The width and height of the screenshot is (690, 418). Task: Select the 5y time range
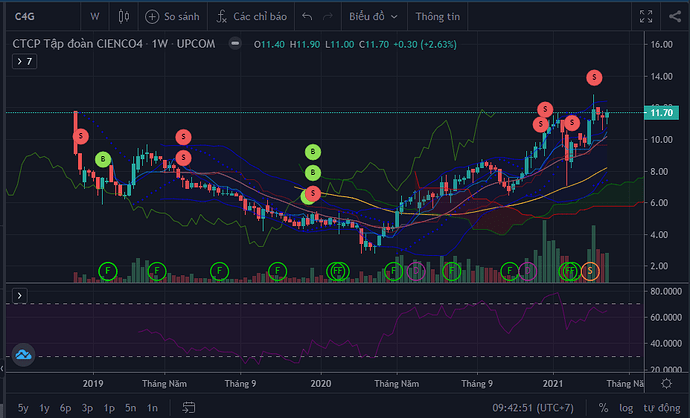(x=23, y=407)
